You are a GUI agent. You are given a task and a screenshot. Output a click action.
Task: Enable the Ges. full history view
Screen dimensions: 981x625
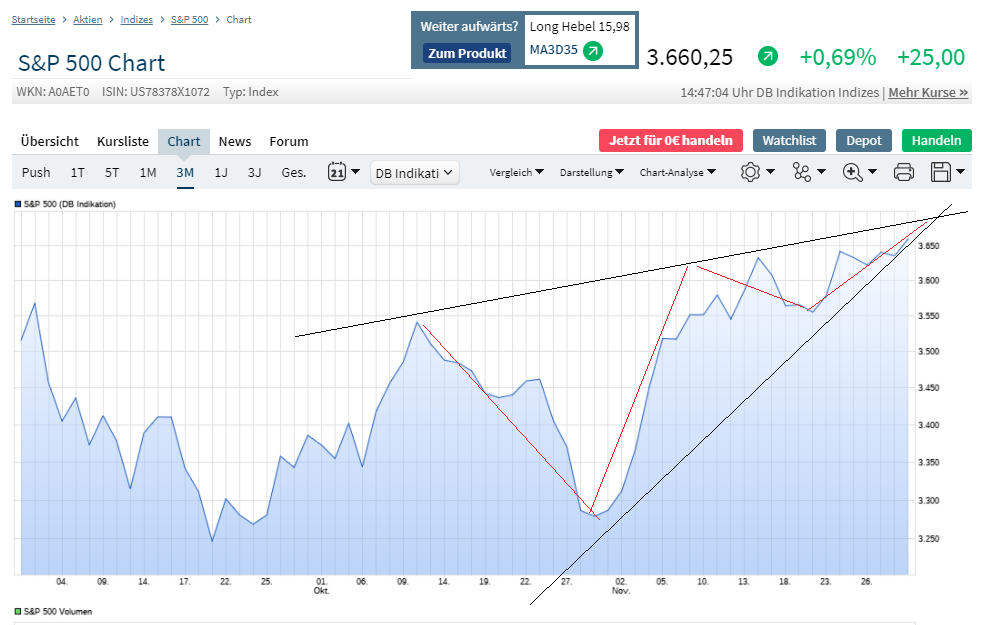pos(293,171)
